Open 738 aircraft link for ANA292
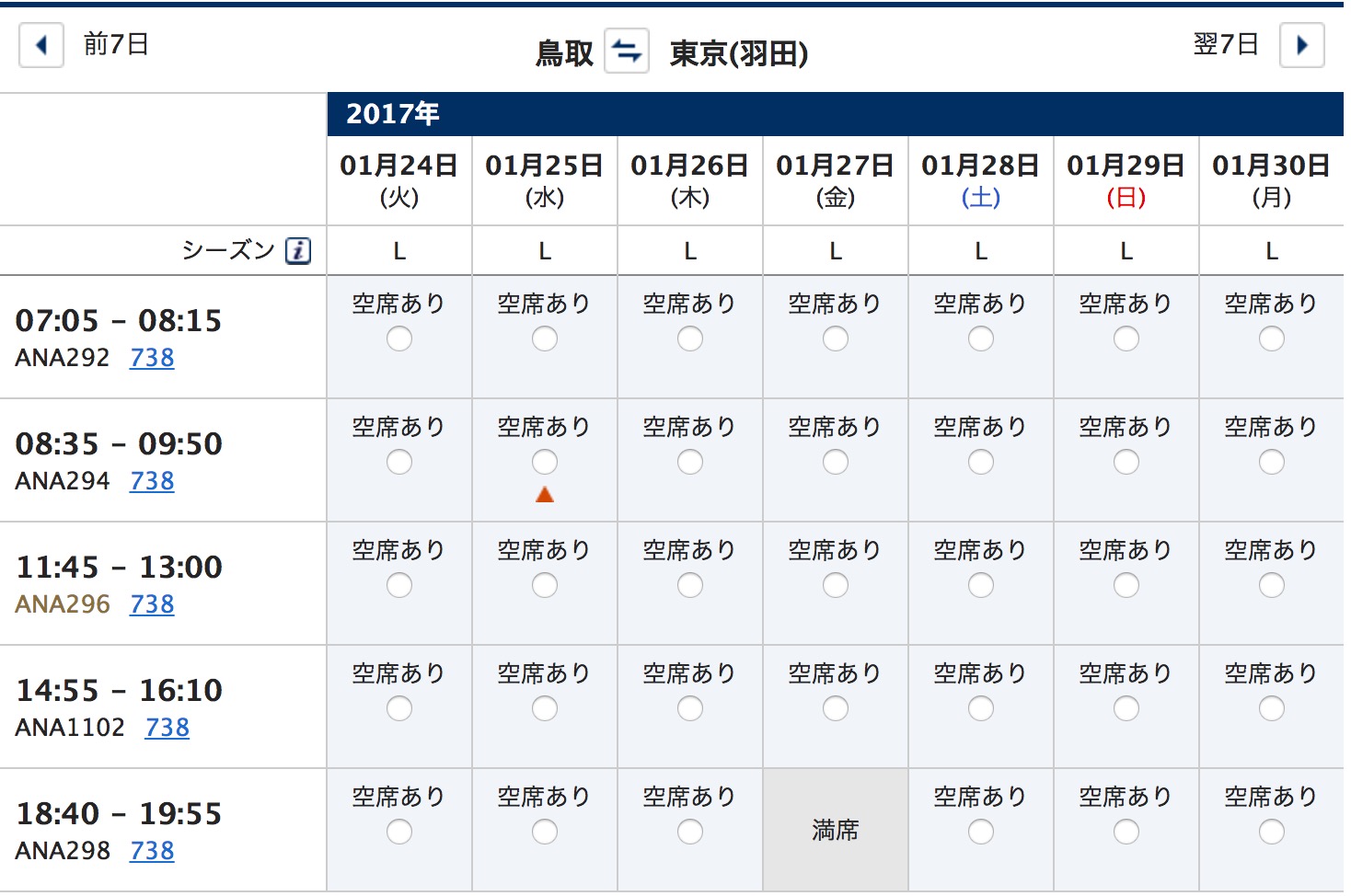Viewport: 1351px width, 896px height. 152,358
